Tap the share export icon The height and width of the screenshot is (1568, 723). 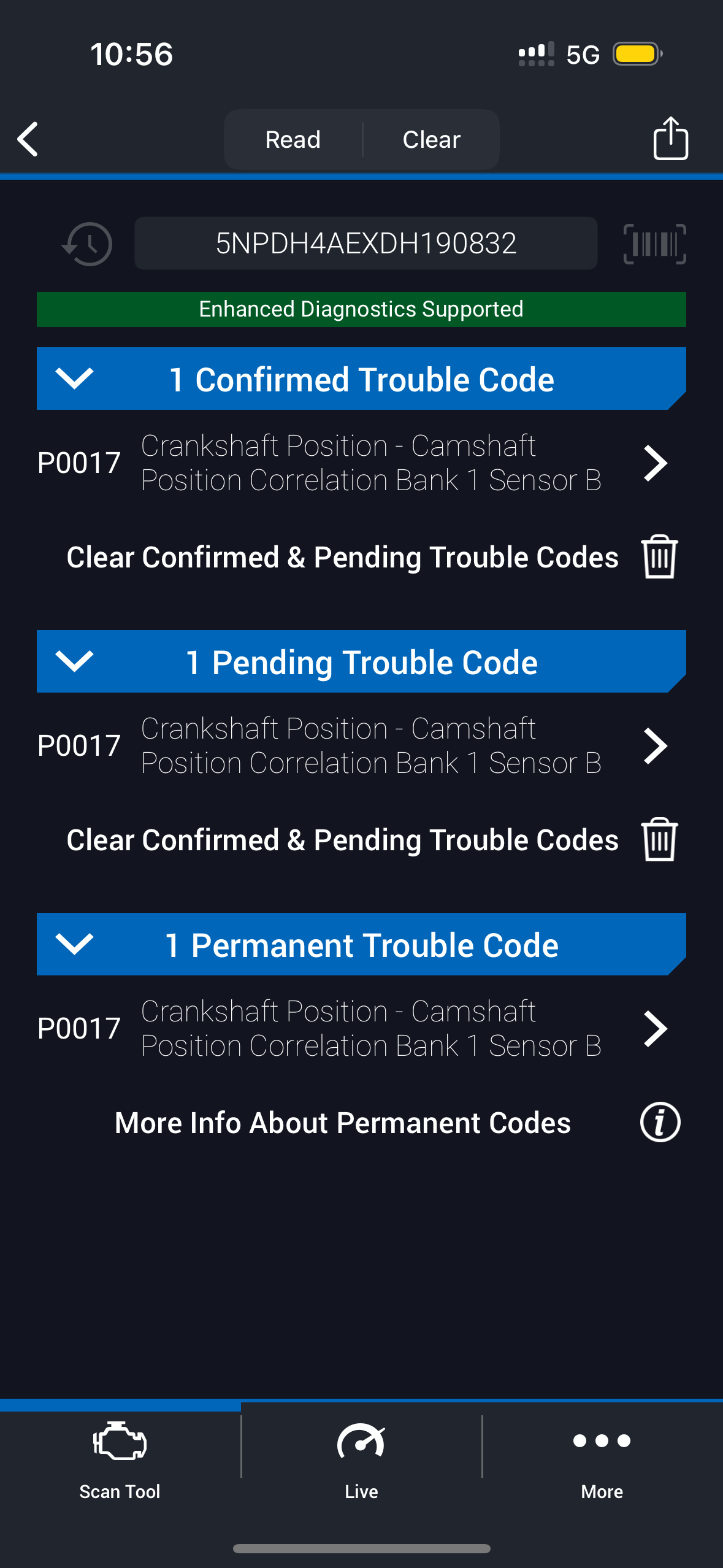pos(670,139)
